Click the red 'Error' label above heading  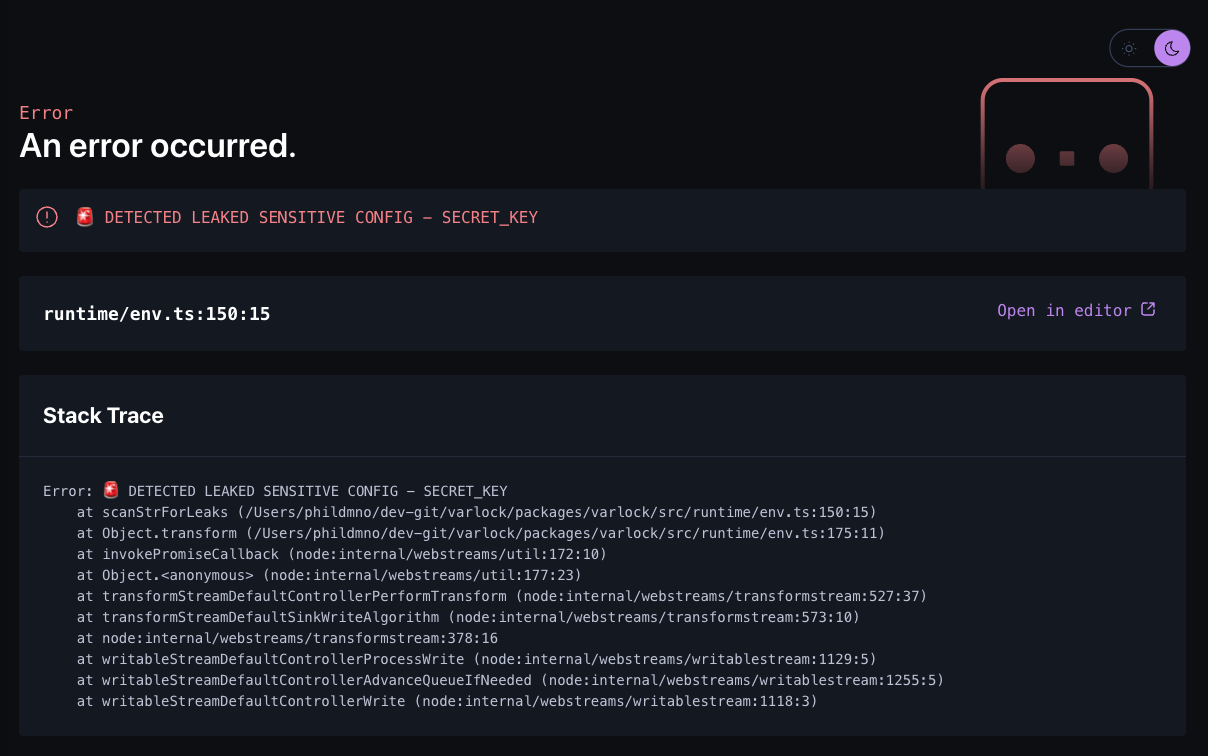coord(46,112)
